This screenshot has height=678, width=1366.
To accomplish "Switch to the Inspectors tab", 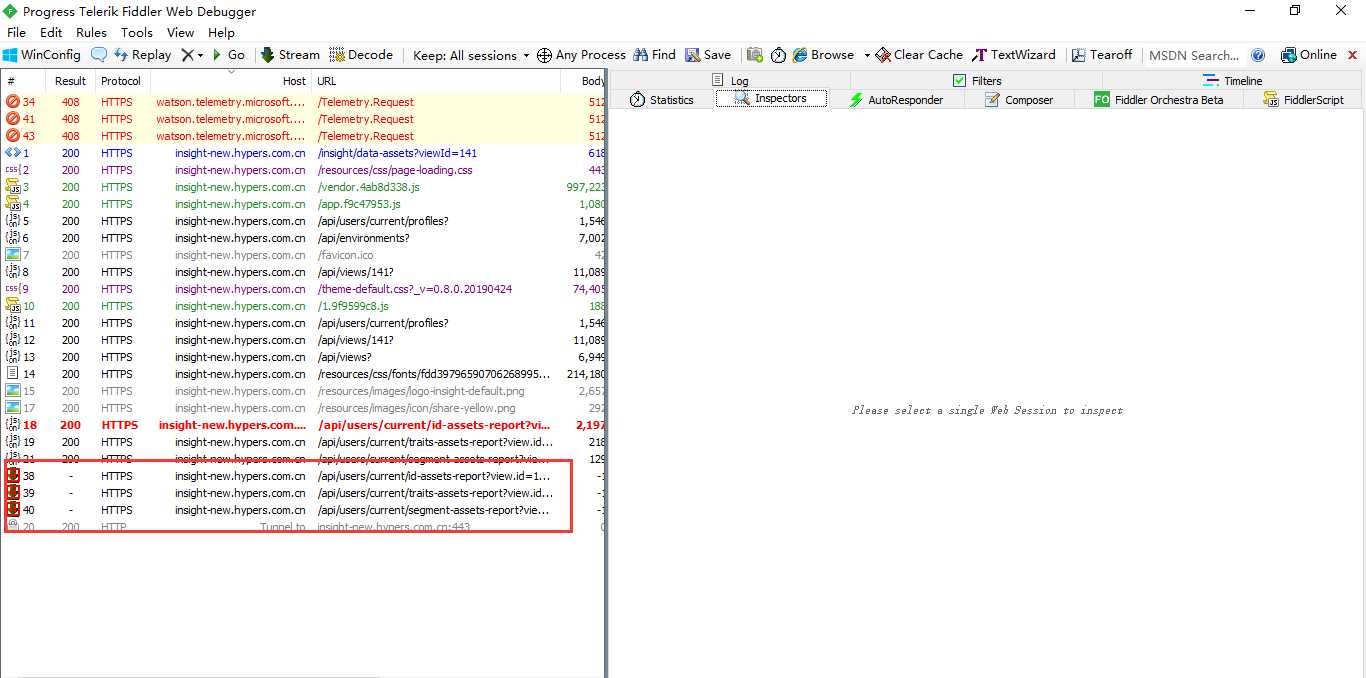I will pyautogui.click(x=771, y=98).
